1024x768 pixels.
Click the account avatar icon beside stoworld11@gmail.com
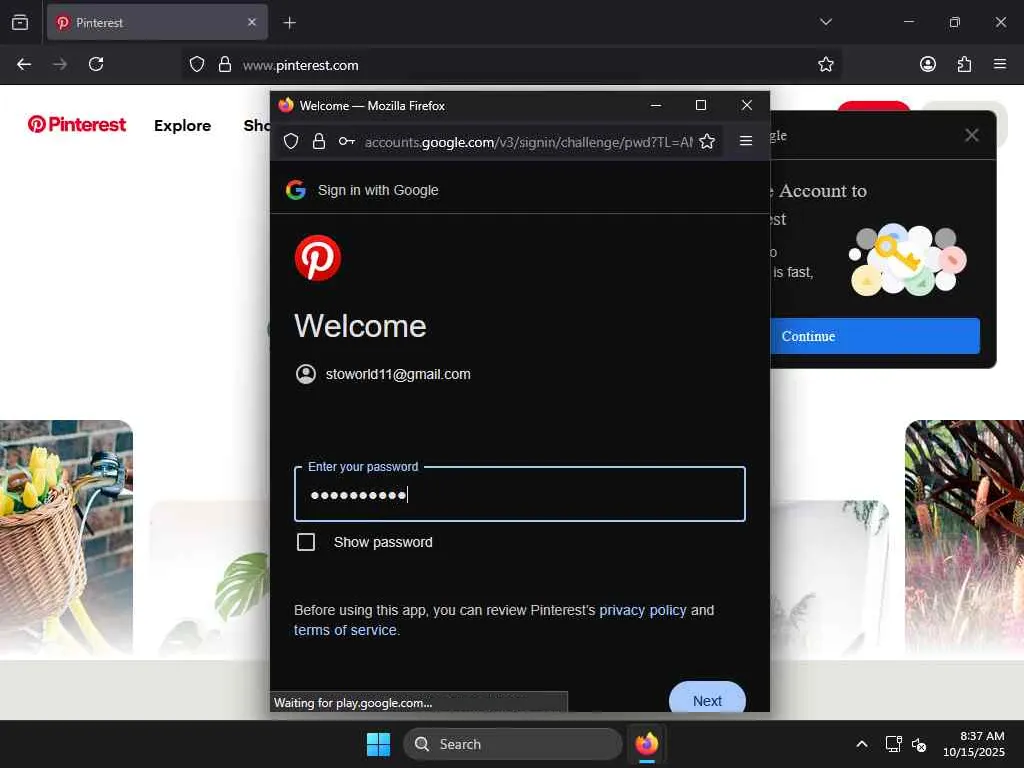coord(306,374)
